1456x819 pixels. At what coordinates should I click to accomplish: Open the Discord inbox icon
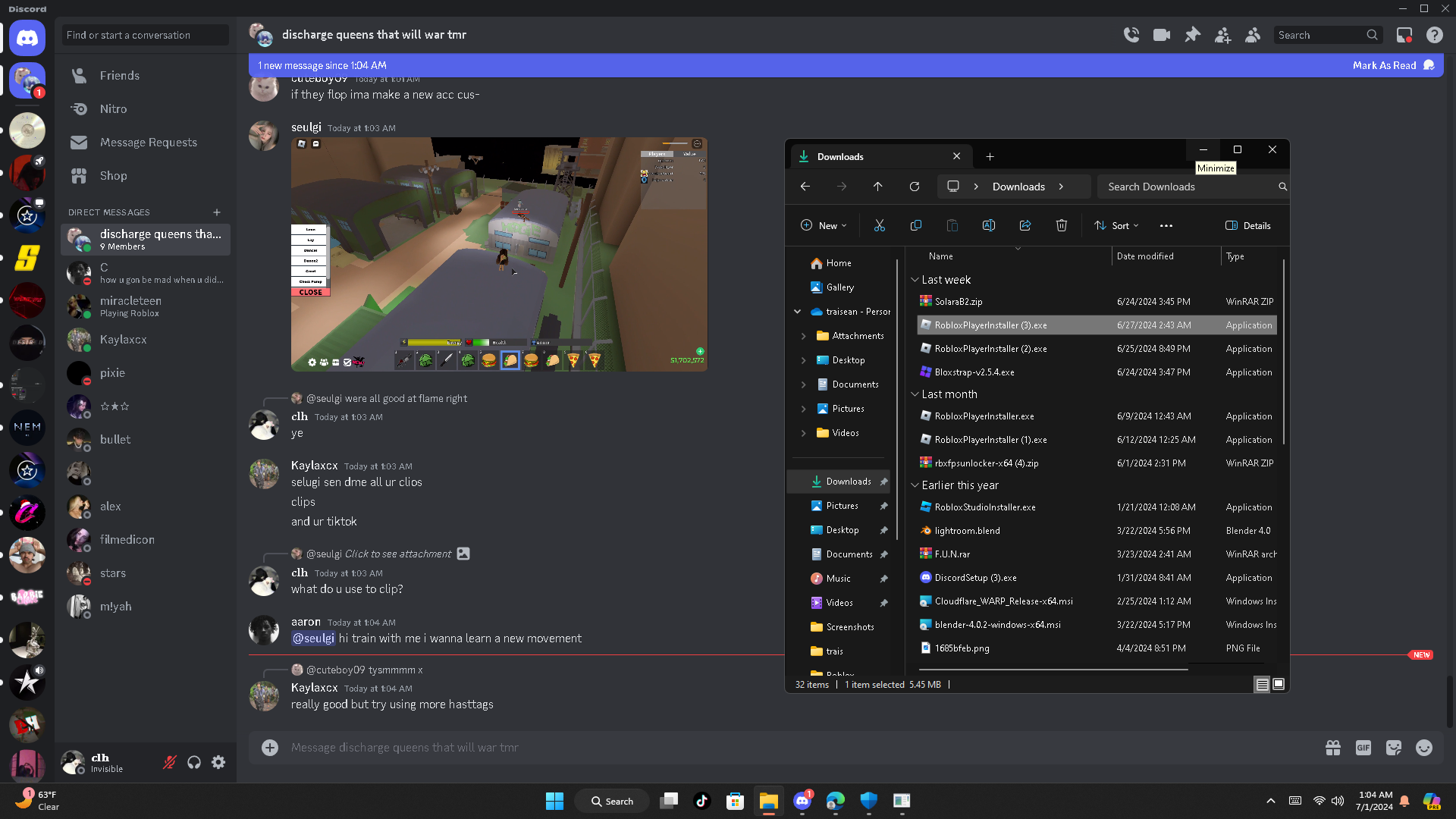(1404, 35)
